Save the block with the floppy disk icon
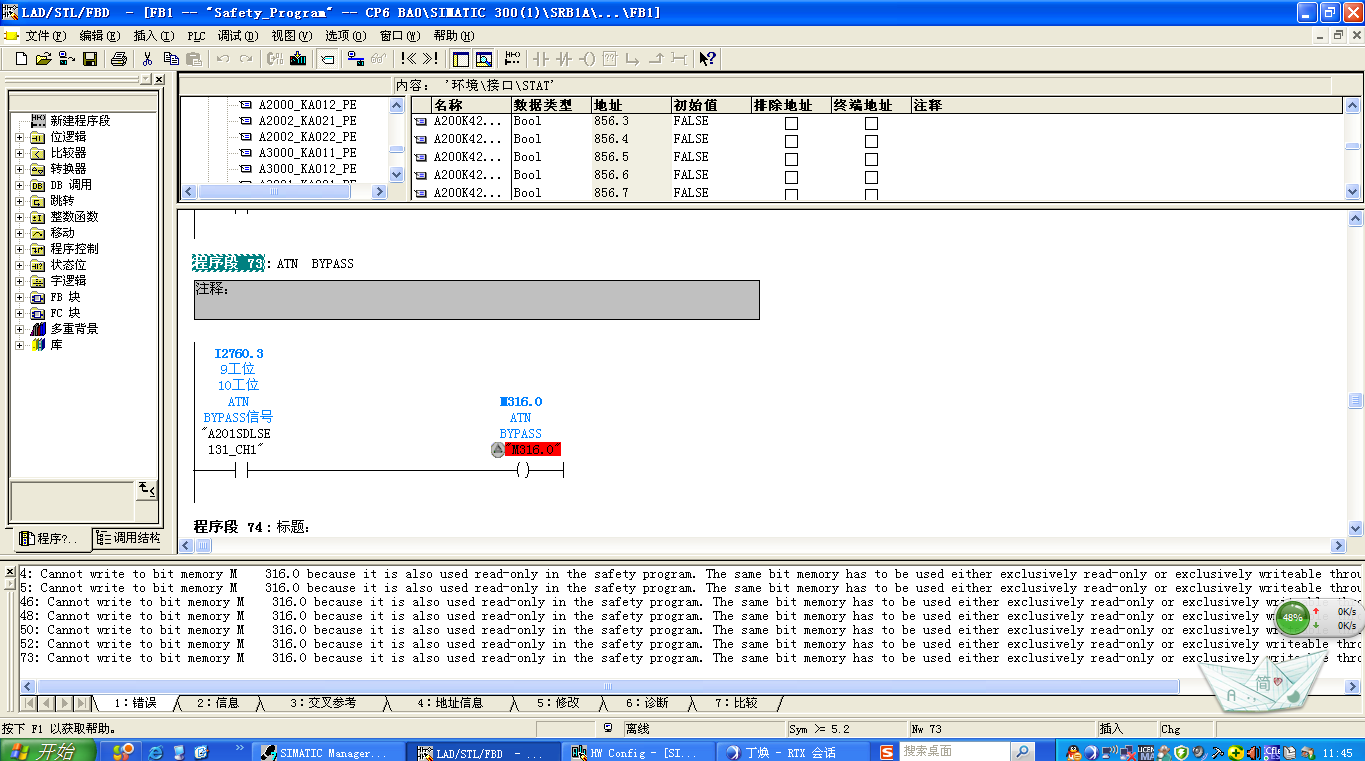1365x761 pixels. pos(90,59)
